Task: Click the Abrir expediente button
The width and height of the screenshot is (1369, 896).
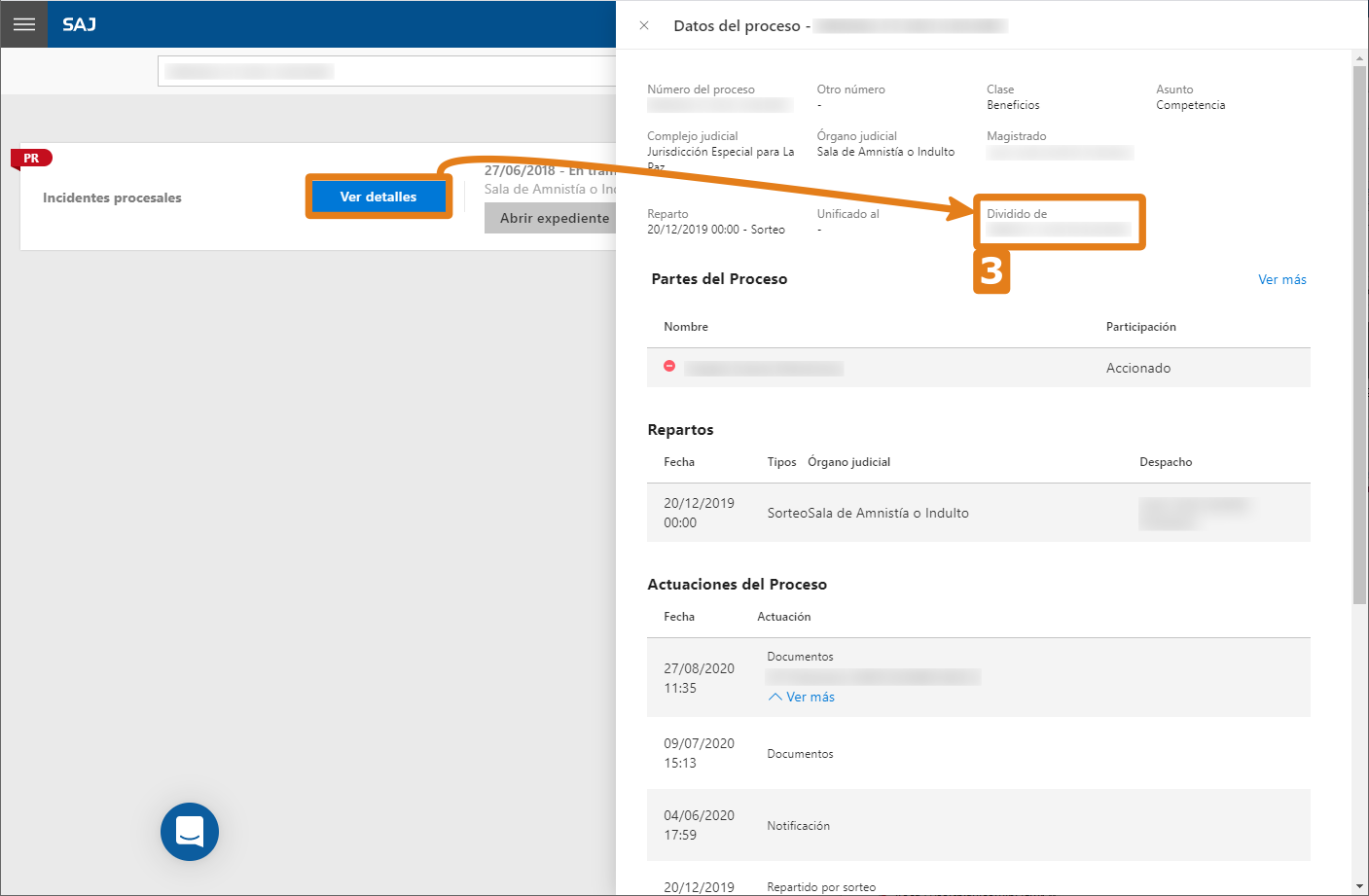Action: click(x=551, y=218)
